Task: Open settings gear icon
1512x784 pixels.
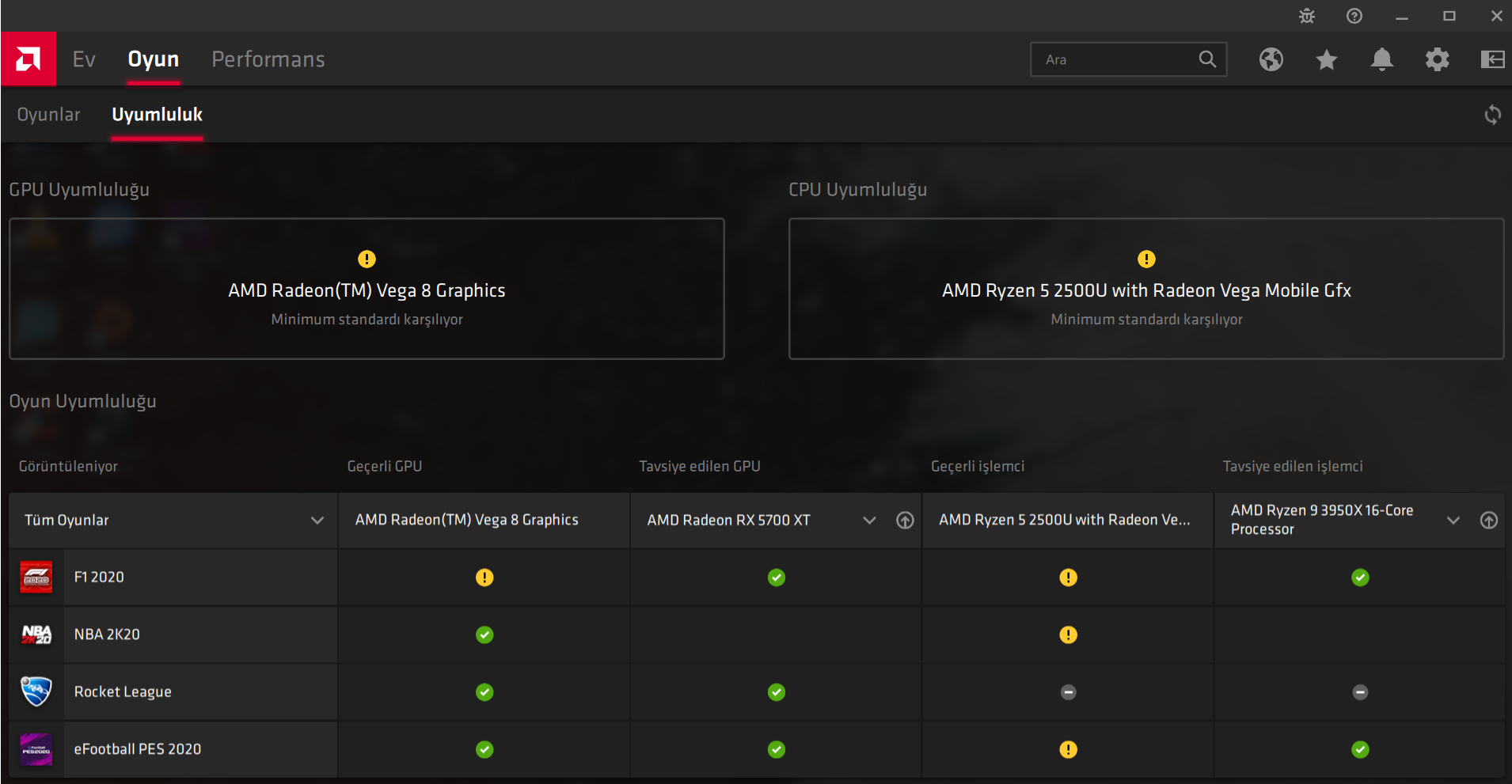Action: (1438, 59)
